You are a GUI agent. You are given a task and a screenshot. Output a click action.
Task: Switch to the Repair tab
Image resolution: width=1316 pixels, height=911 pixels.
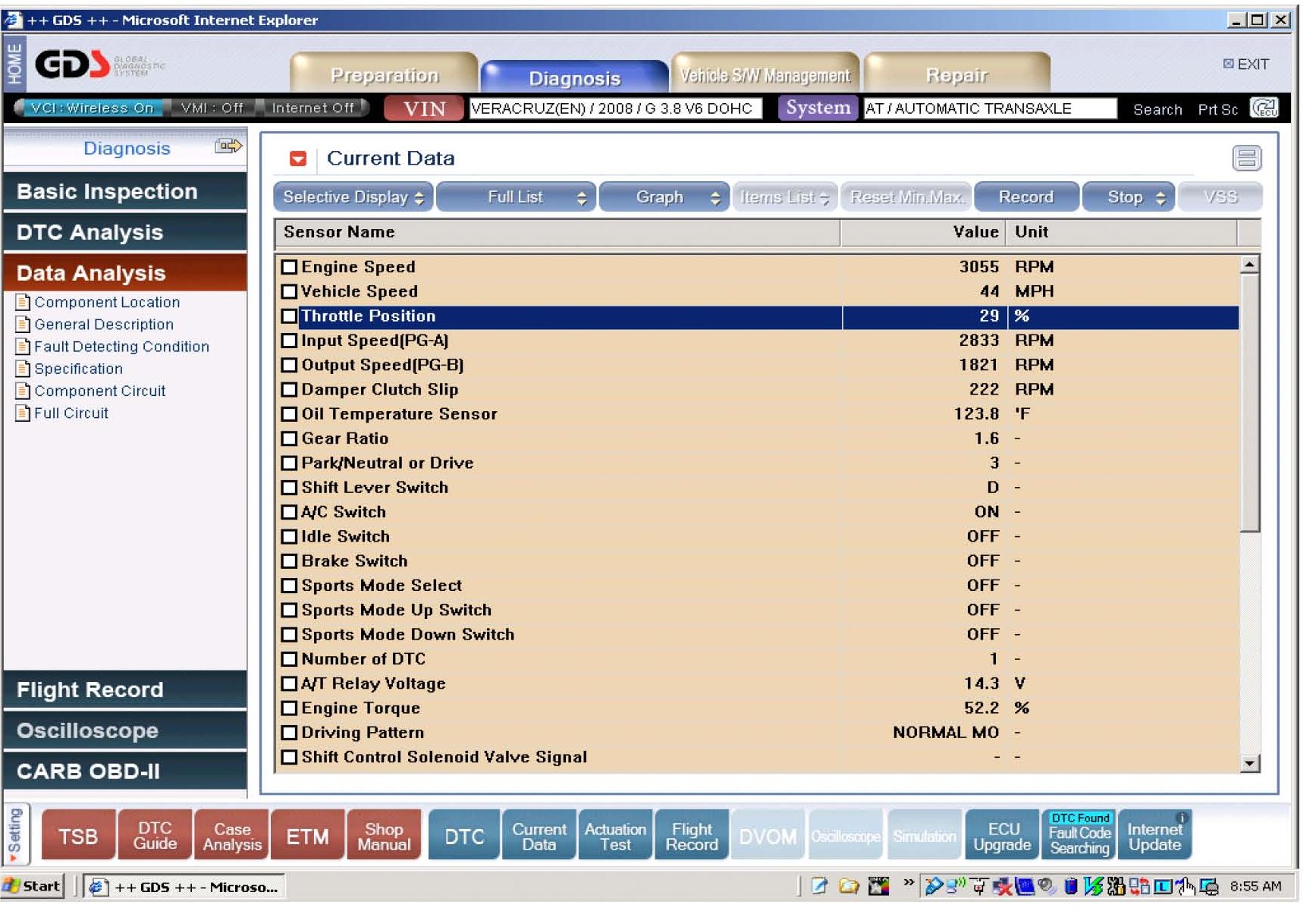click(x=956, y=75)
